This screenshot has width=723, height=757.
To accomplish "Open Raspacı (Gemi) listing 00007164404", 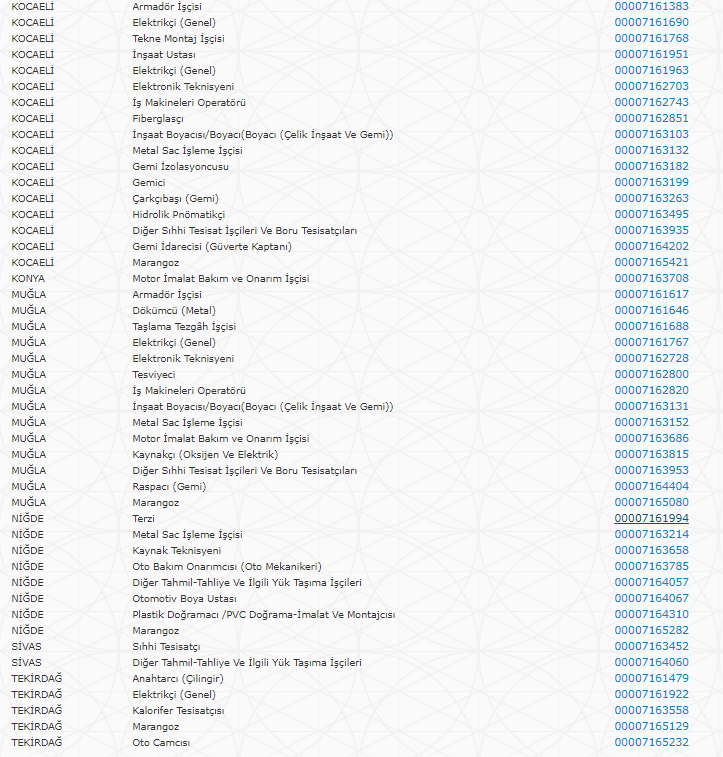I will point(651,486).
